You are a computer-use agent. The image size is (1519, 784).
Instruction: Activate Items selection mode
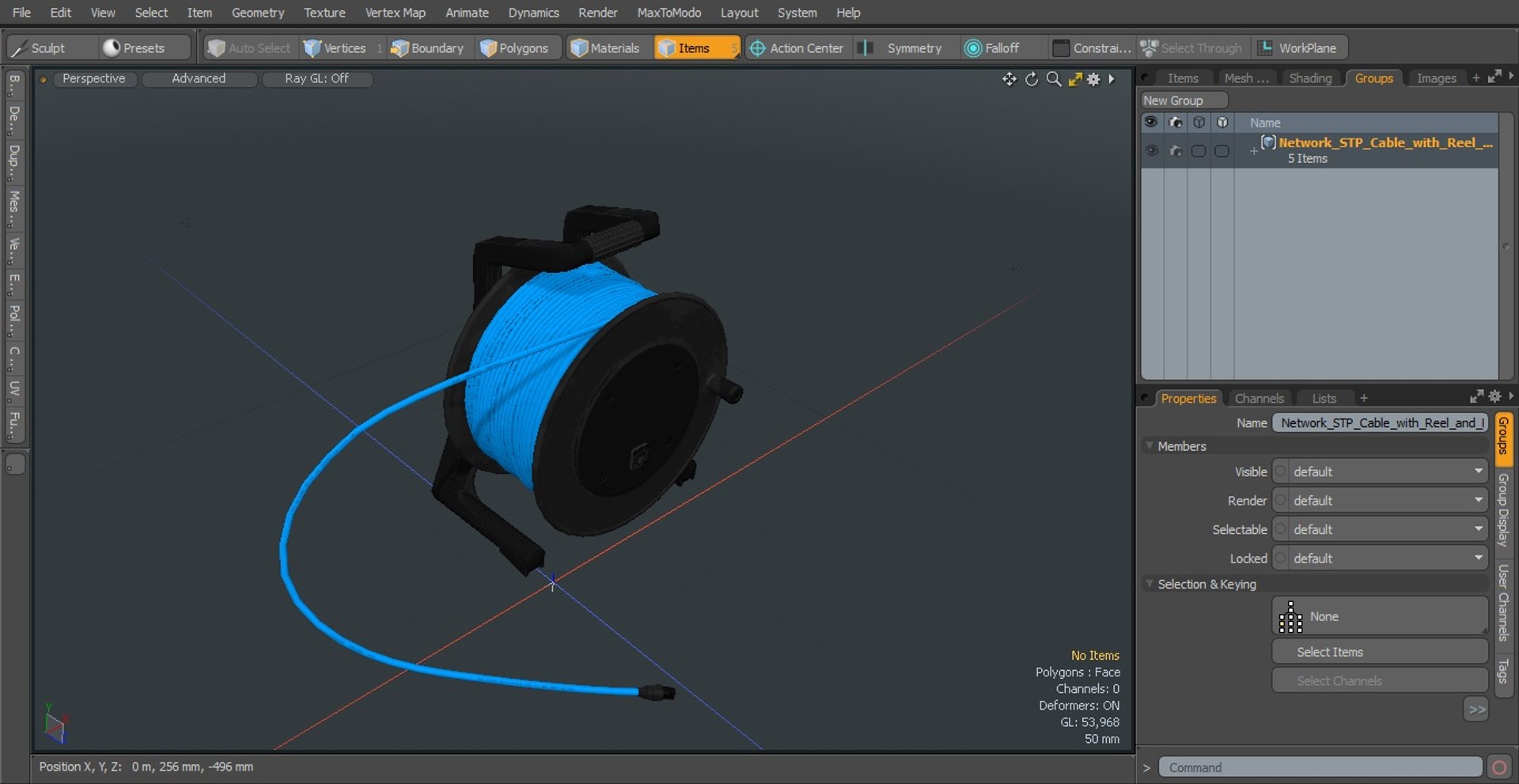click(696, 48)
